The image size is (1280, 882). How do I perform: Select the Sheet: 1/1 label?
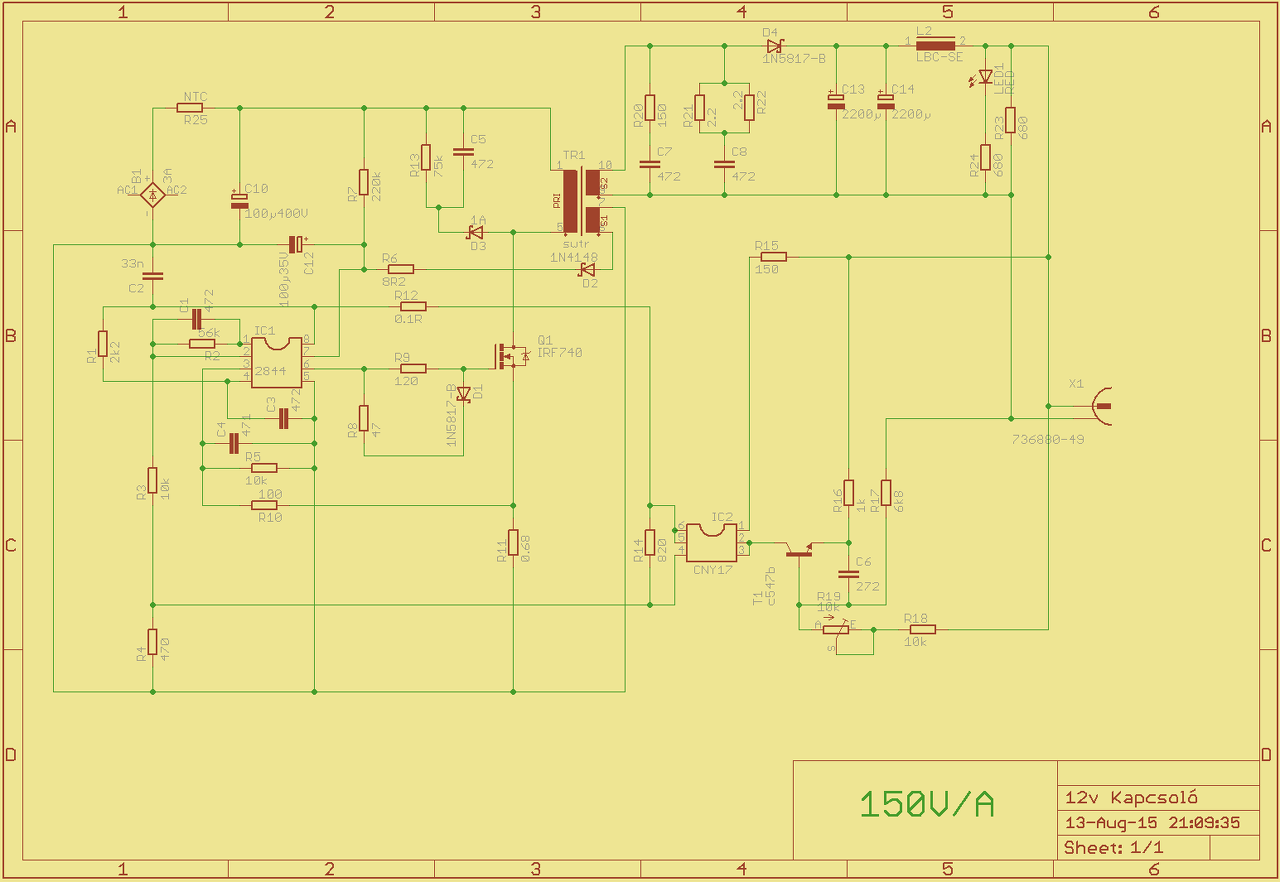1113,847
